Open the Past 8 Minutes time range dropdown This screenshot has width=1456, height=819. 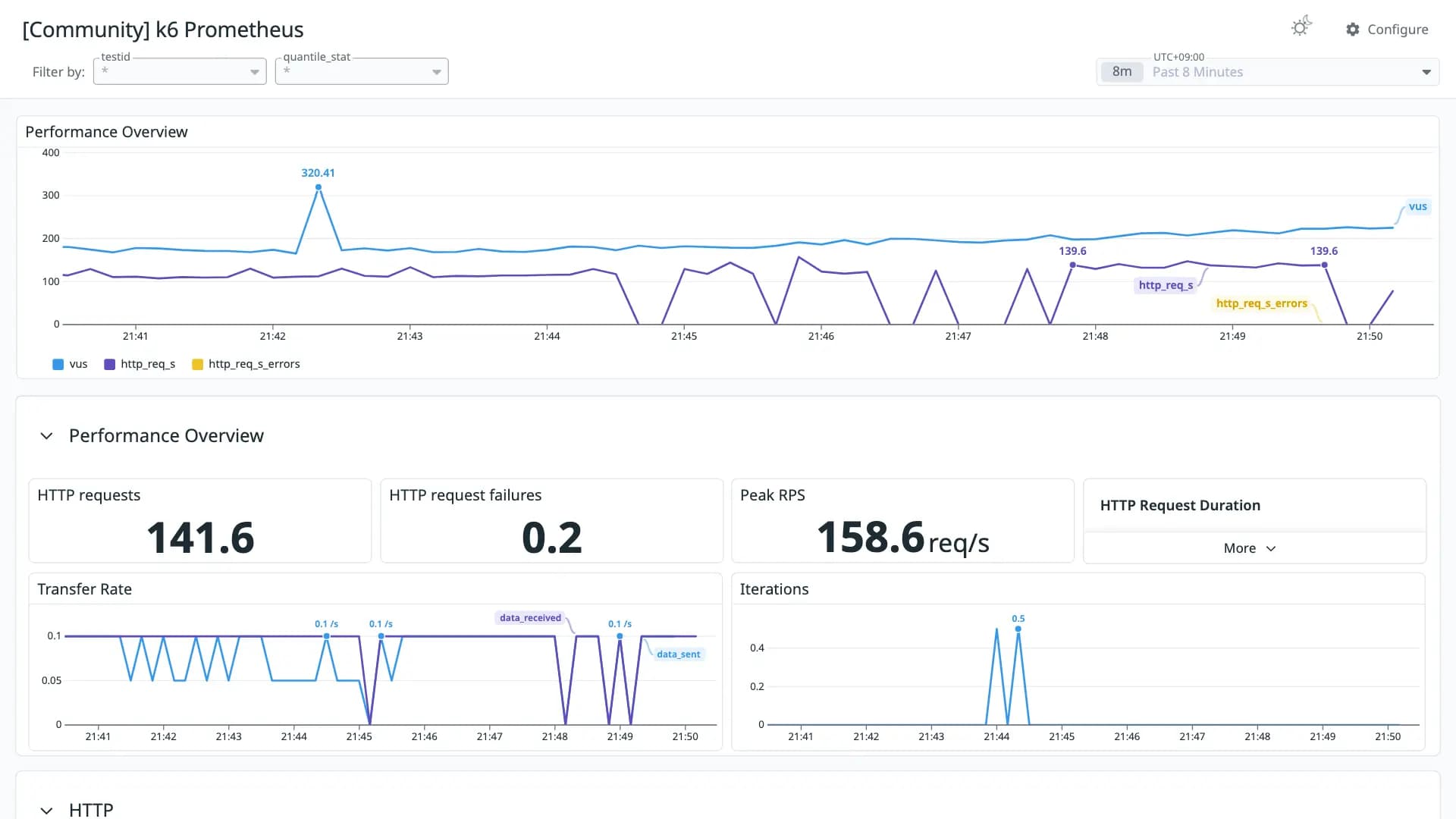coord(1268,72)
